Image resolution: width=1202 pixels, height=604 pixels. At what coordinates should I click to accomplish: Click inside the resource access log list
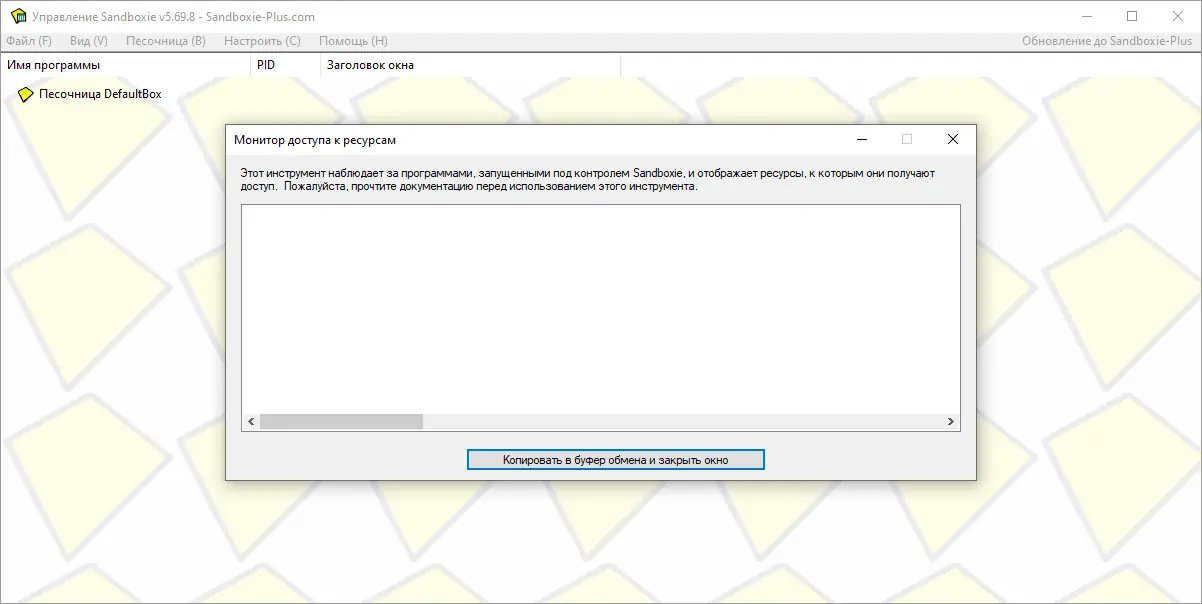coord(600,309)
